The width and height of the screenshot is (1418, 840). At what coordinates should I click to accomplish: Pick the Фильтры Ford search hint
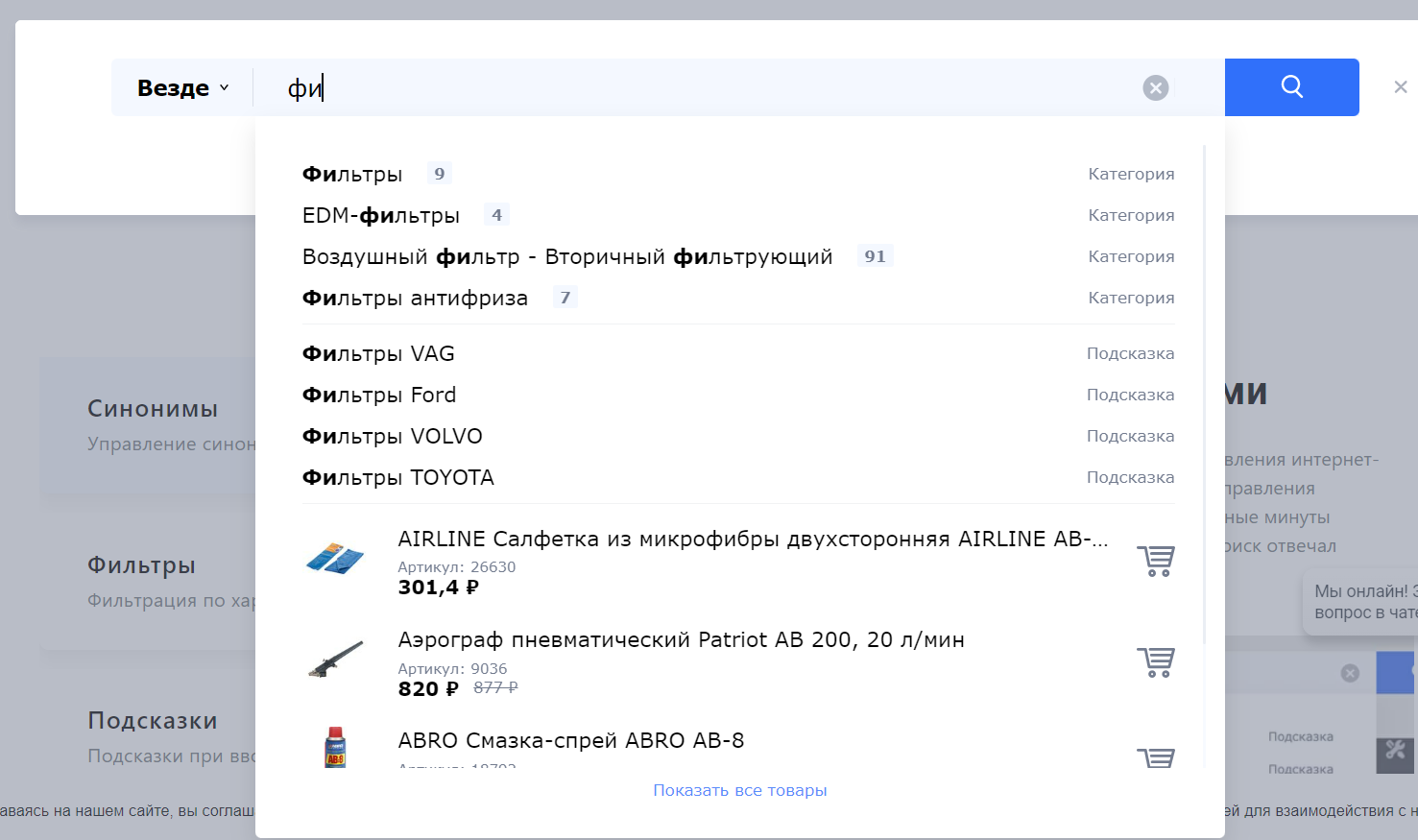379,396
